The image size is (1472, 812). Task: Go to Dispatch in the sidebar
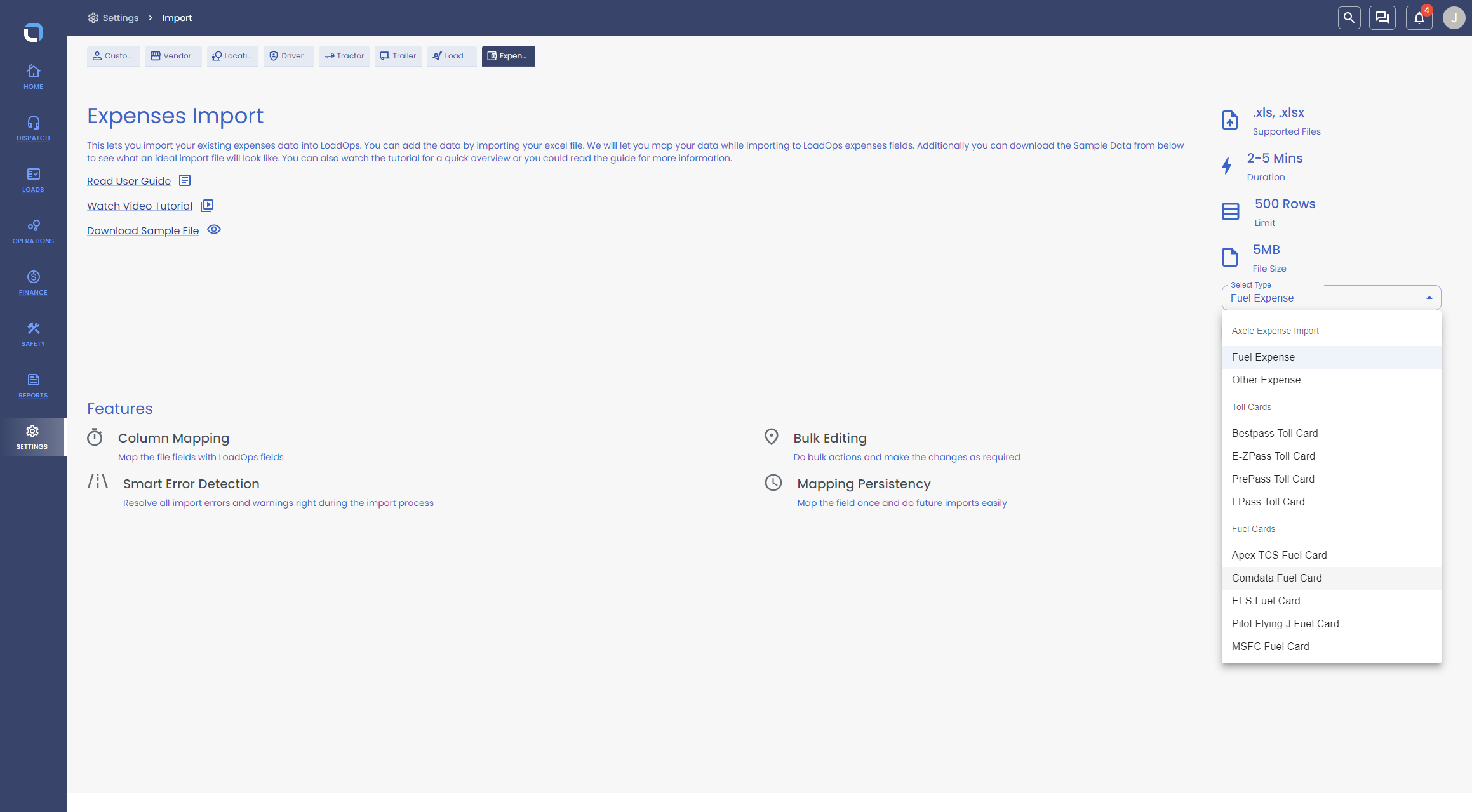coord(33,128)
